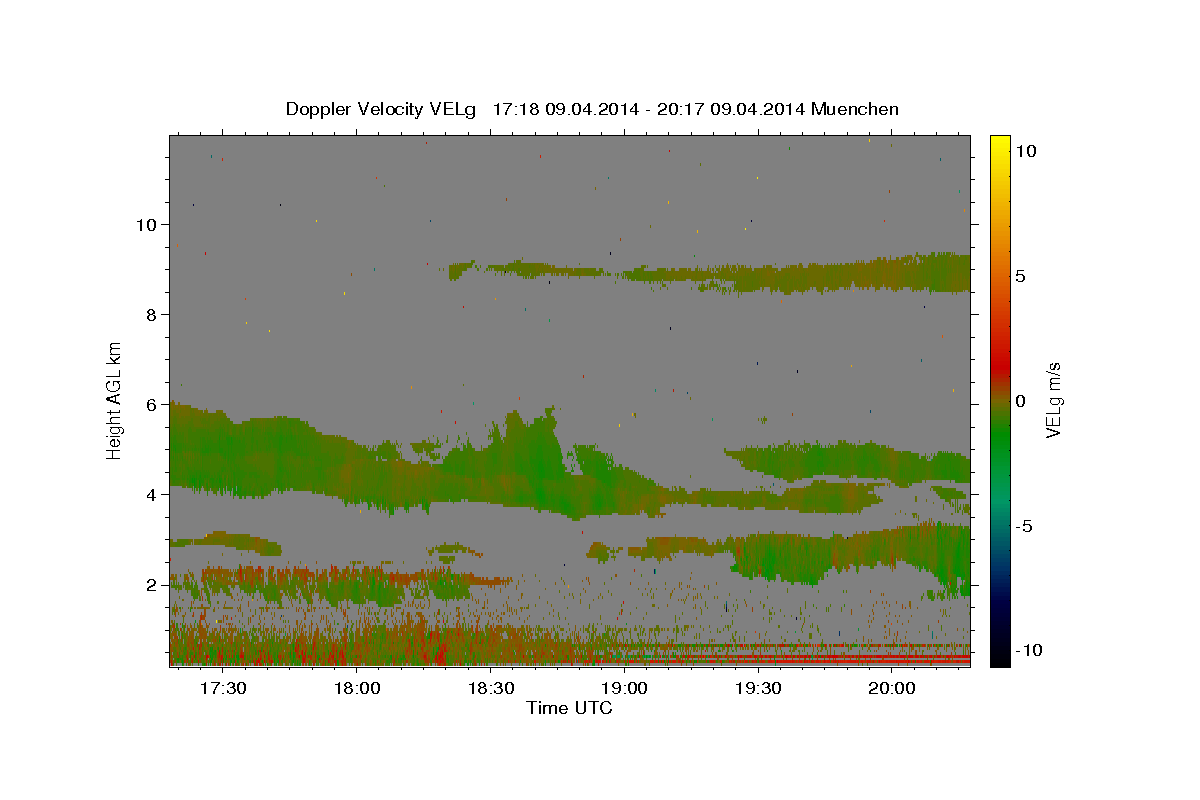Click the black bottom of the colorbar
The height and width of the screenshot is (800, 1200).
coord(1000,655)
